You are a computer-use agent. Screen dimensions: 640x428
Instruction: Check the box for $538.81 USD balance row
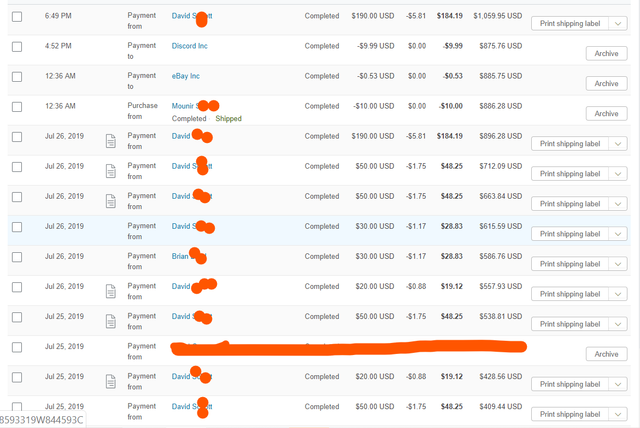coord(17,317)
